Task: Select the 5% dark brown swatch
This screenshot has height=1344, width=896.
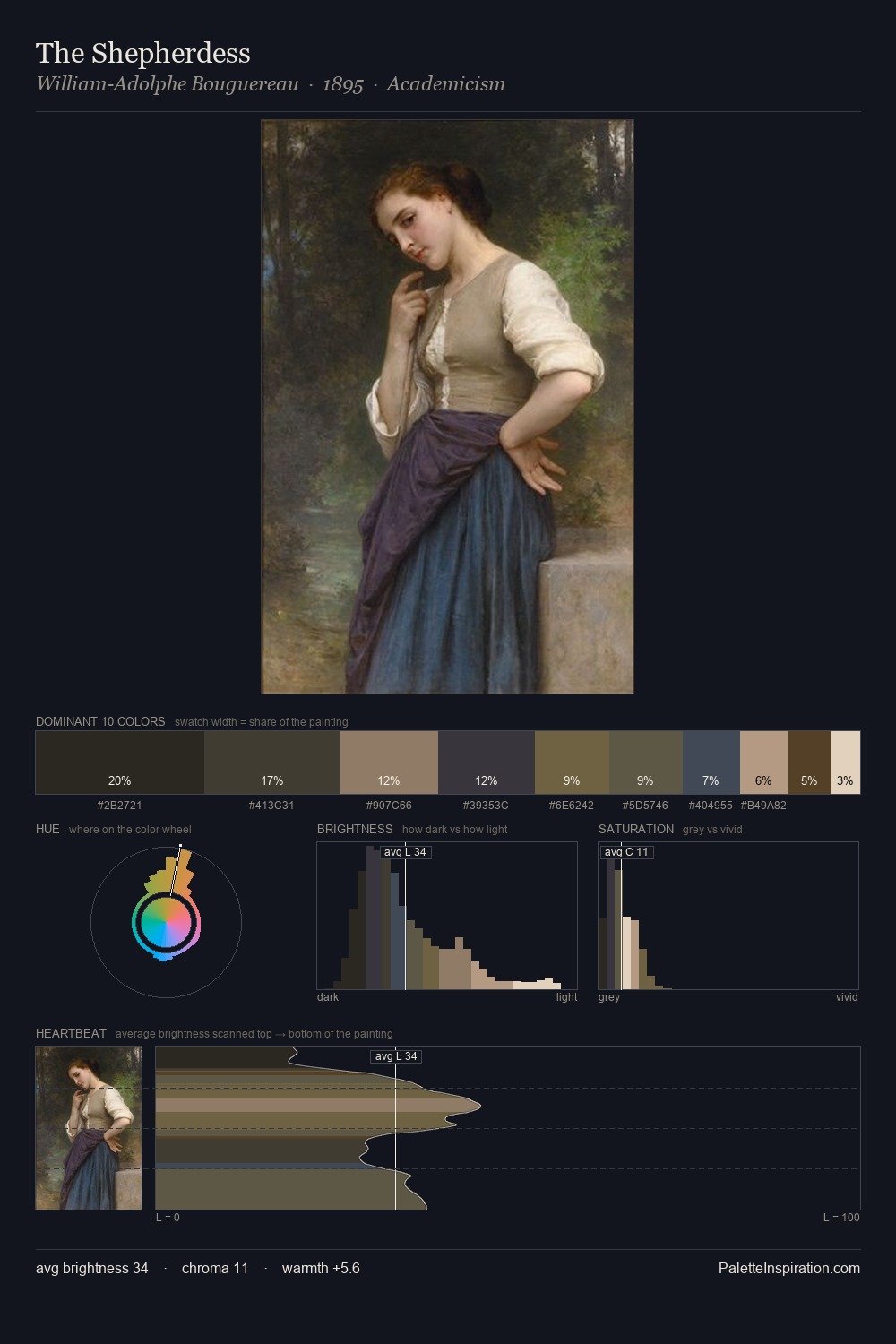Action: coord(809,762)
